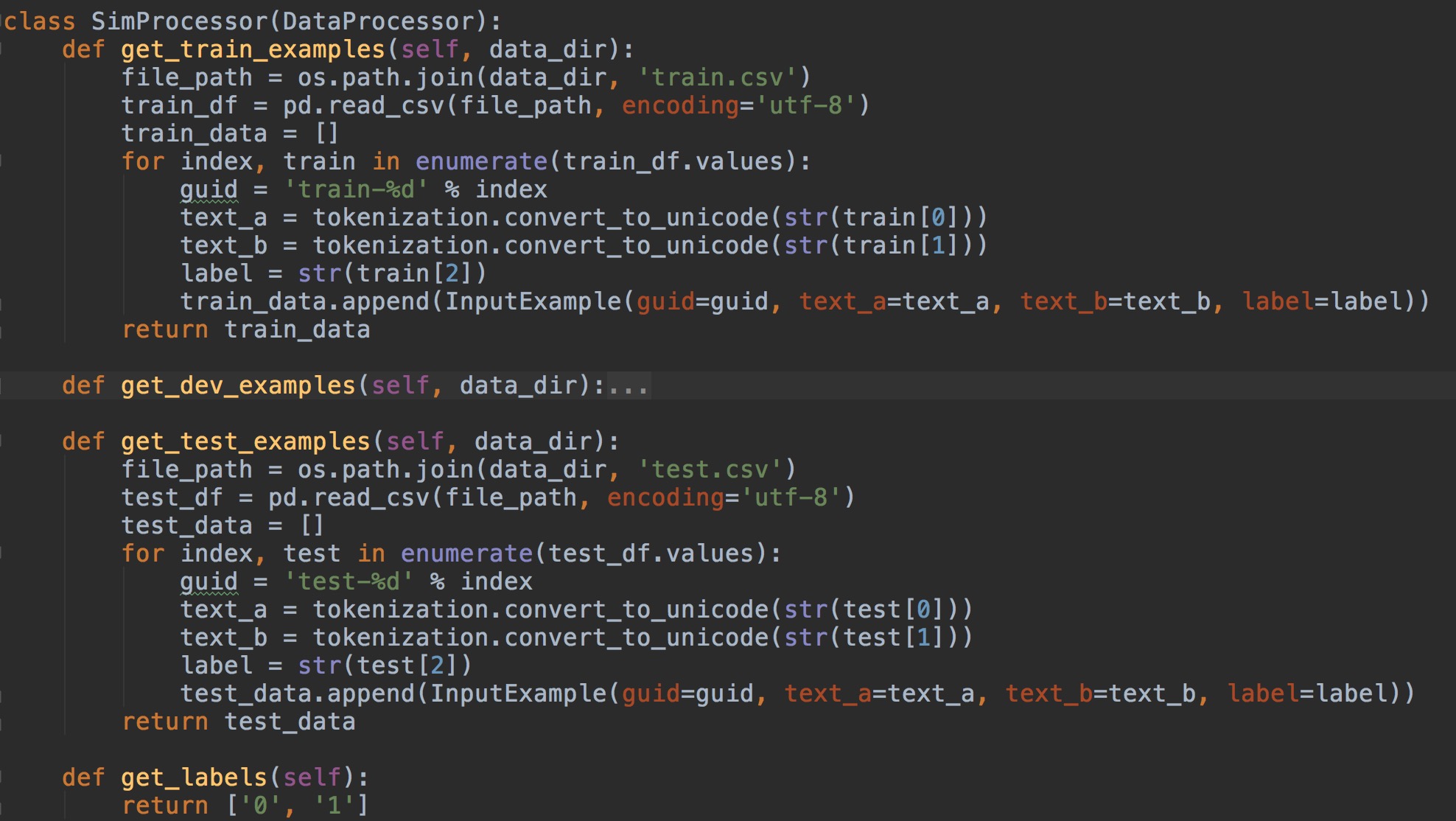Click get_labels function name

194,778
